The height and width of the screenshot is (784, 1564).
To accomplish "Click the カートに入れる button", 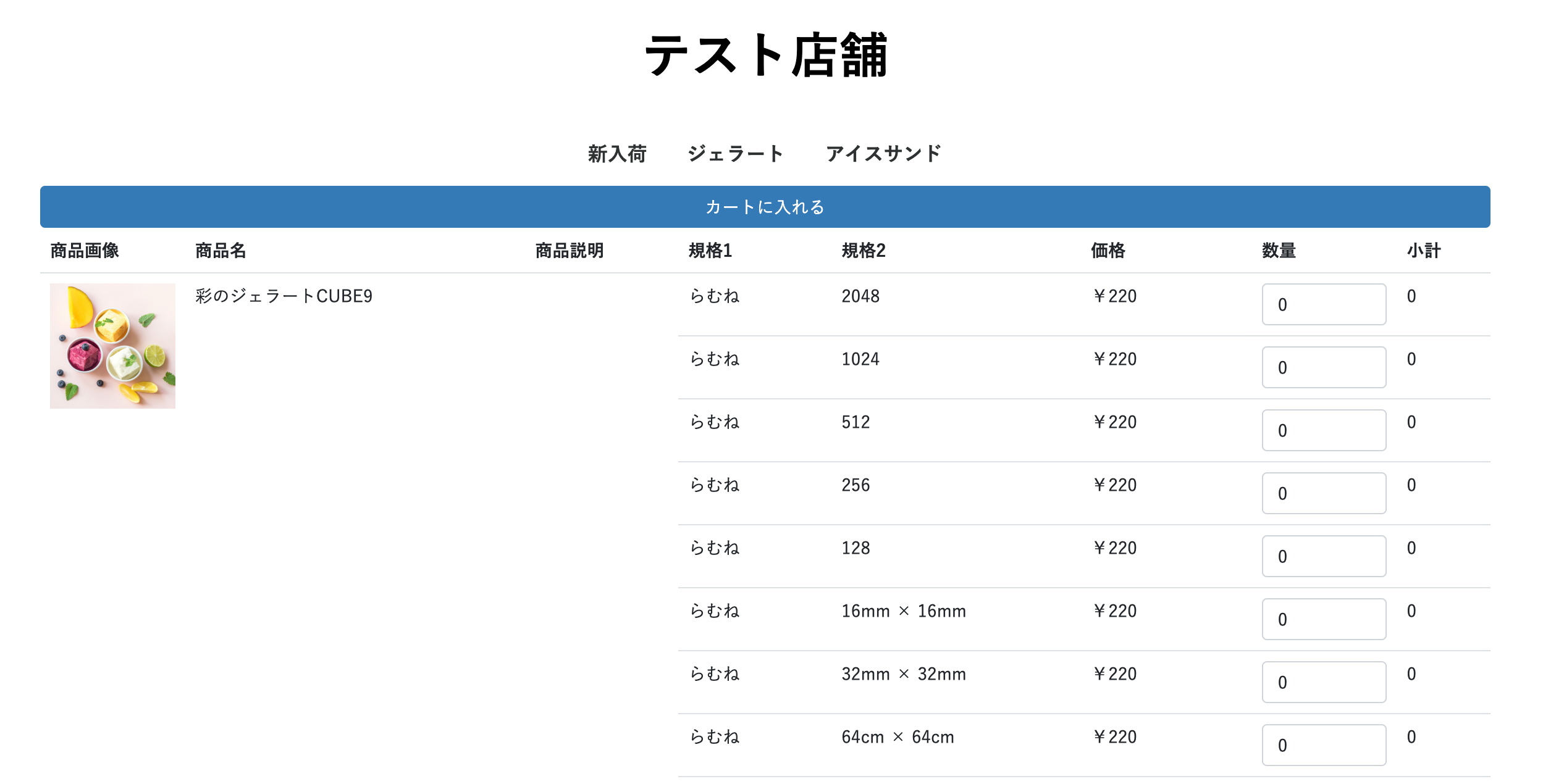I will tap(765, 207).
